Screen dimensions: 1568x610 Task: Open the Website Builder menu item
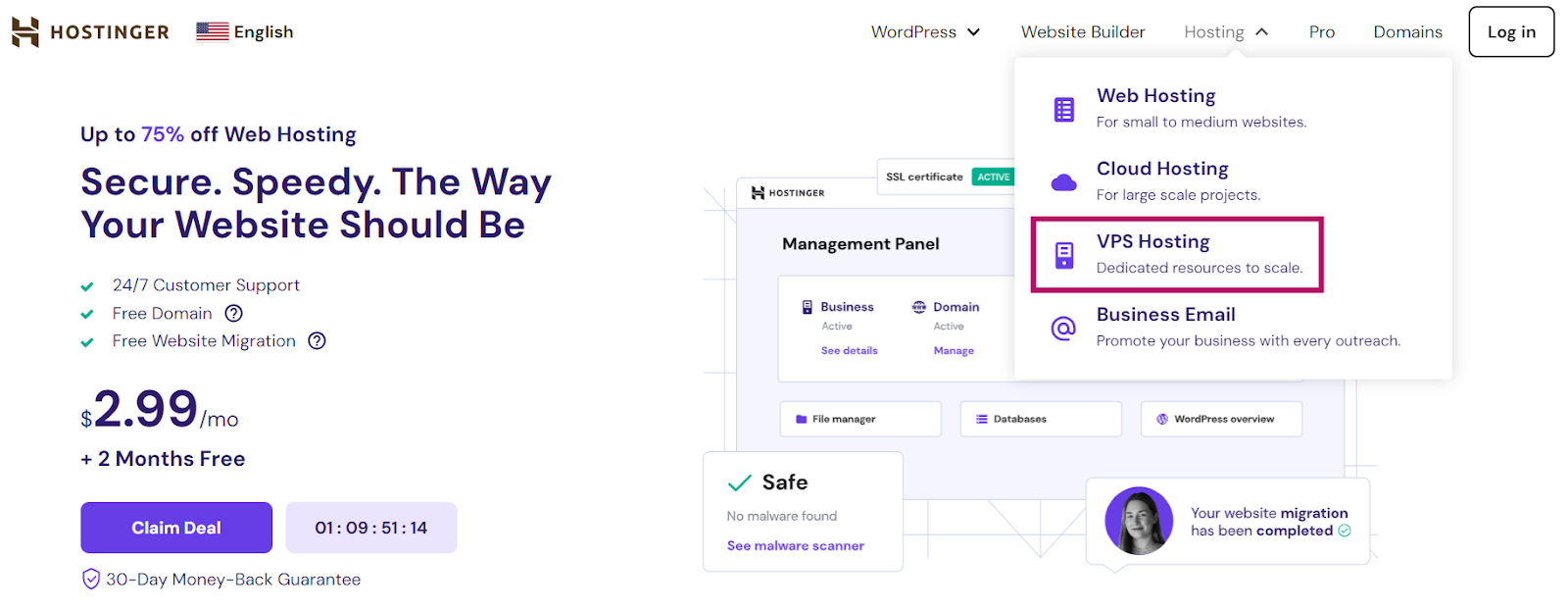(x=1083, y=32)
